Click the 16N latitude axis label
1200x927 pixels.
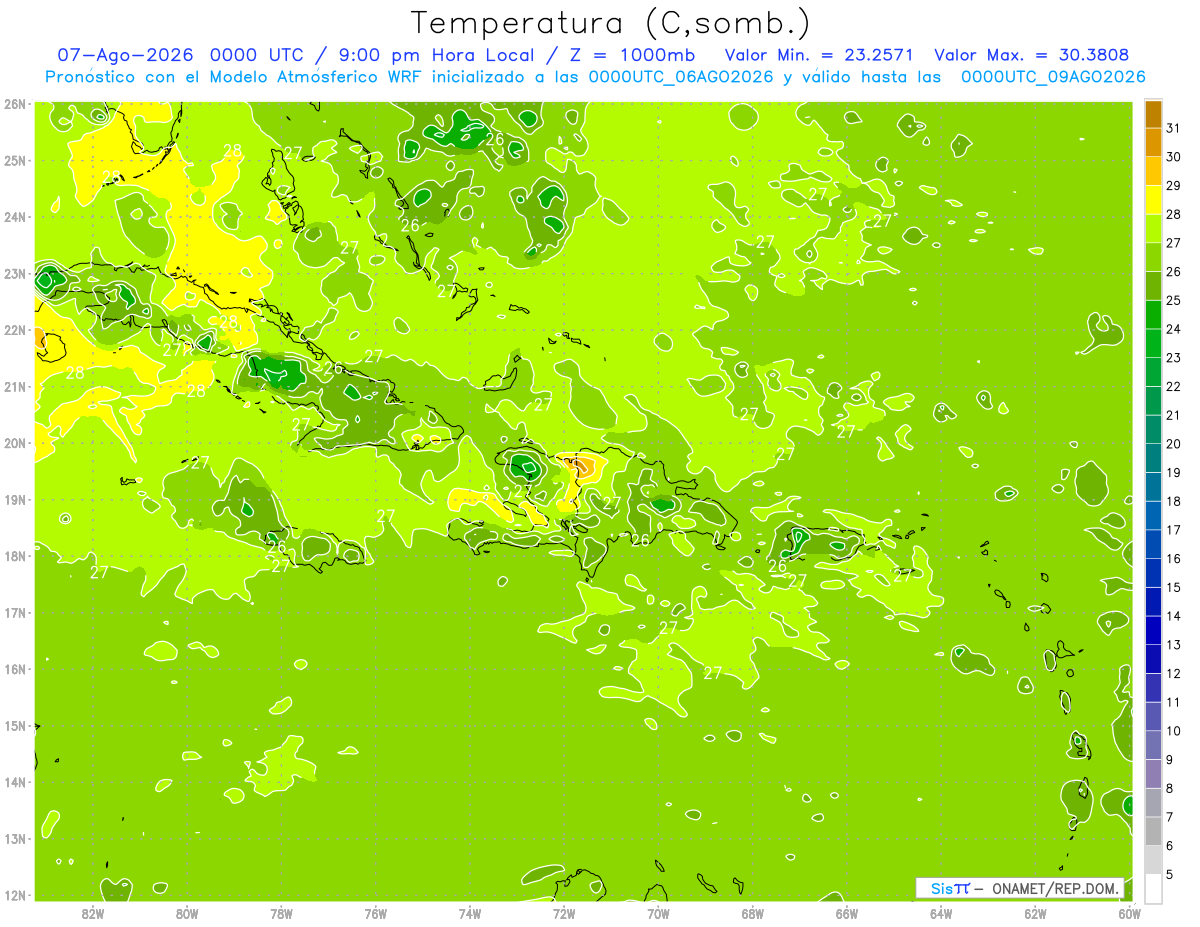(15, 669)
